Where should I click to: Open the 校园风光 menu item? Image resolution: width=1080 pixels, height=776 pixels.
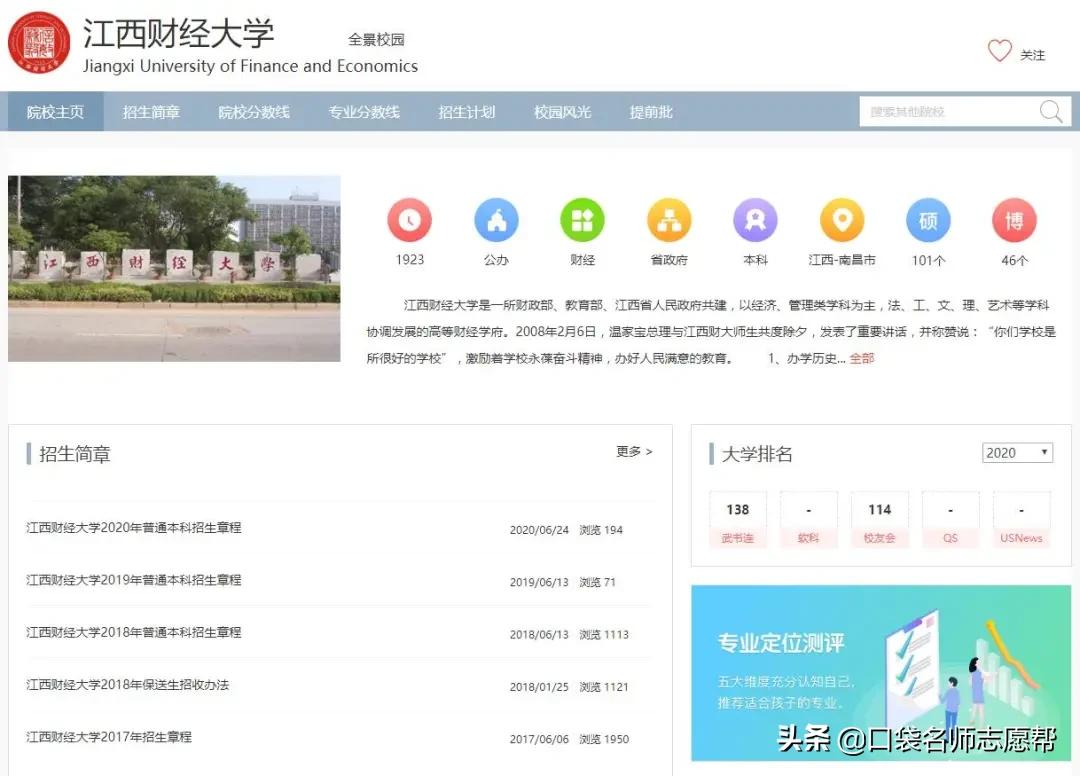tap(563, 112)
